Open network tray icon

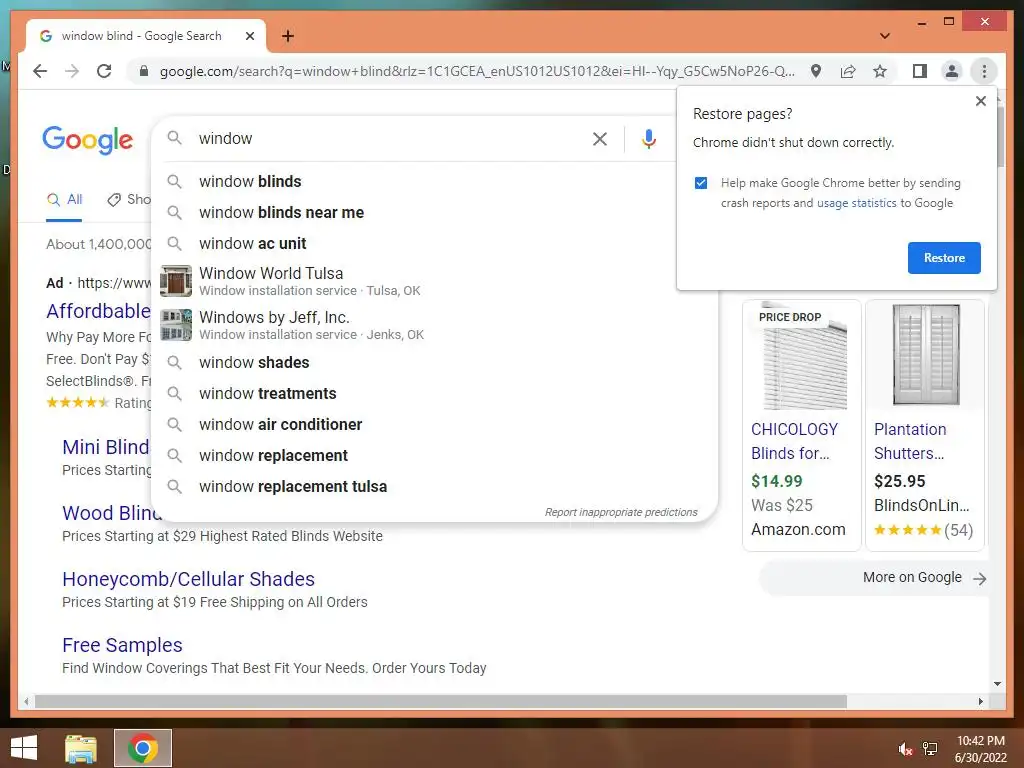pyautogui.click(x=930, y=748)
